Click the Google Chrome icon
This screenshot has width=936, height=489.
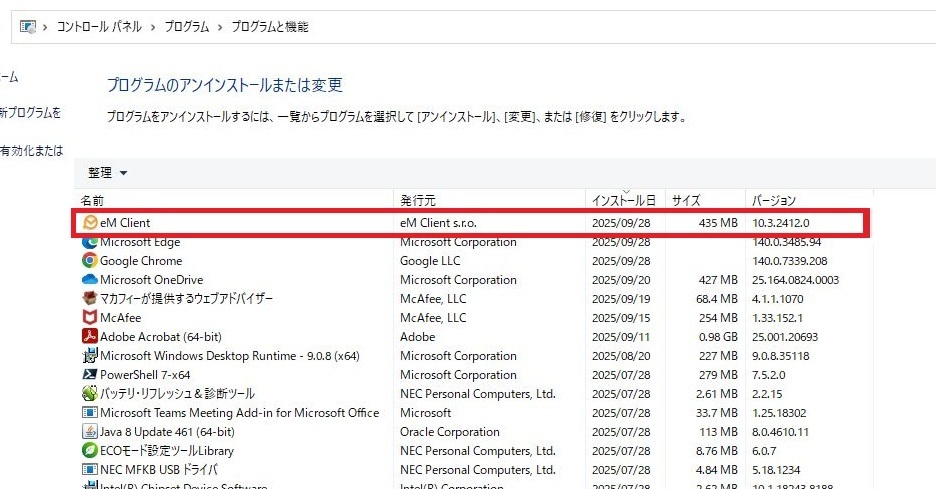pyautogui.click(x=90, y=261)
